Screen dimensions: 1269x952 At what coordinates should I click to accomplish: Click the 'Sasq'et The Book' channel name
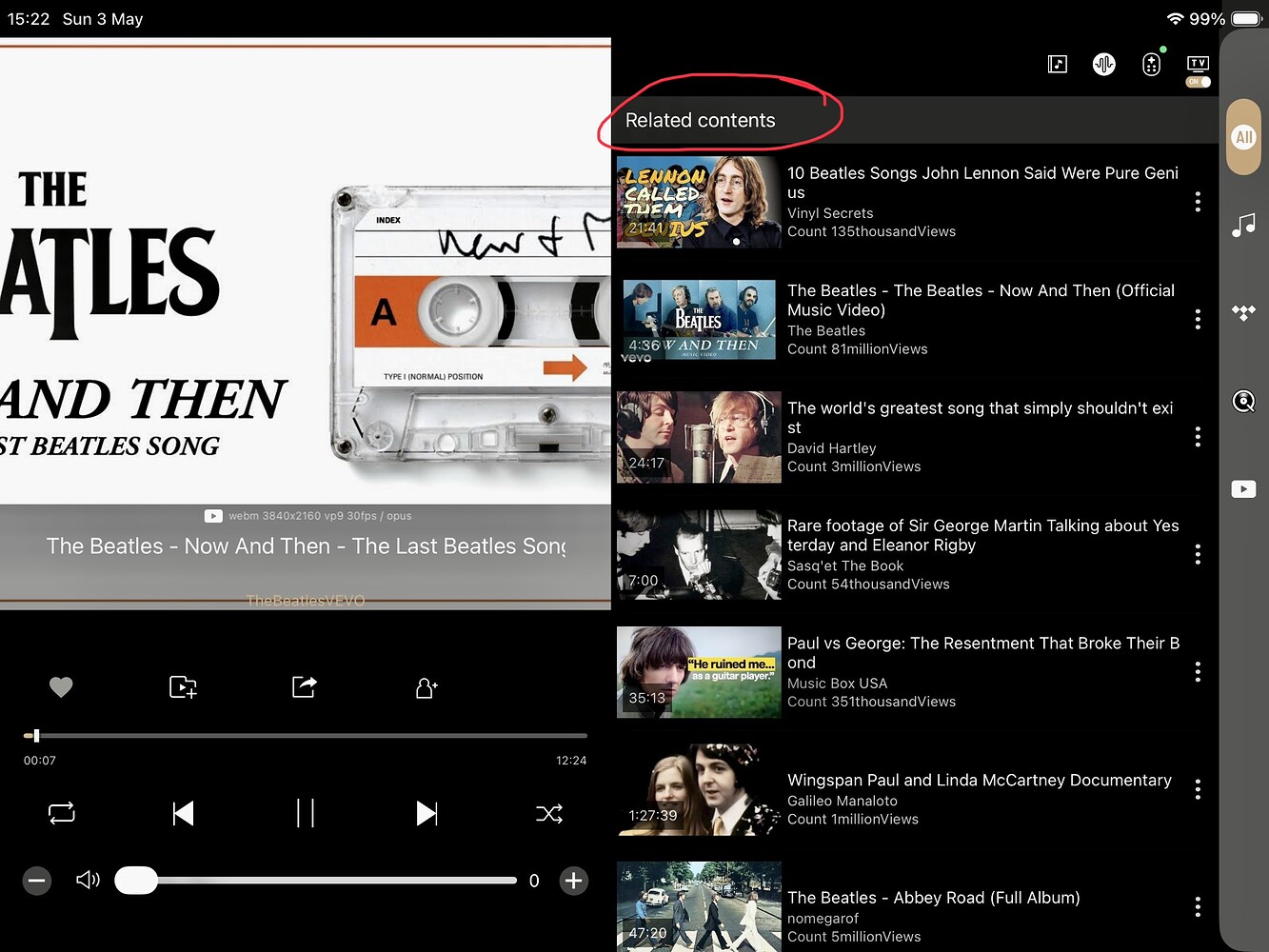click(x=845, y=565)
